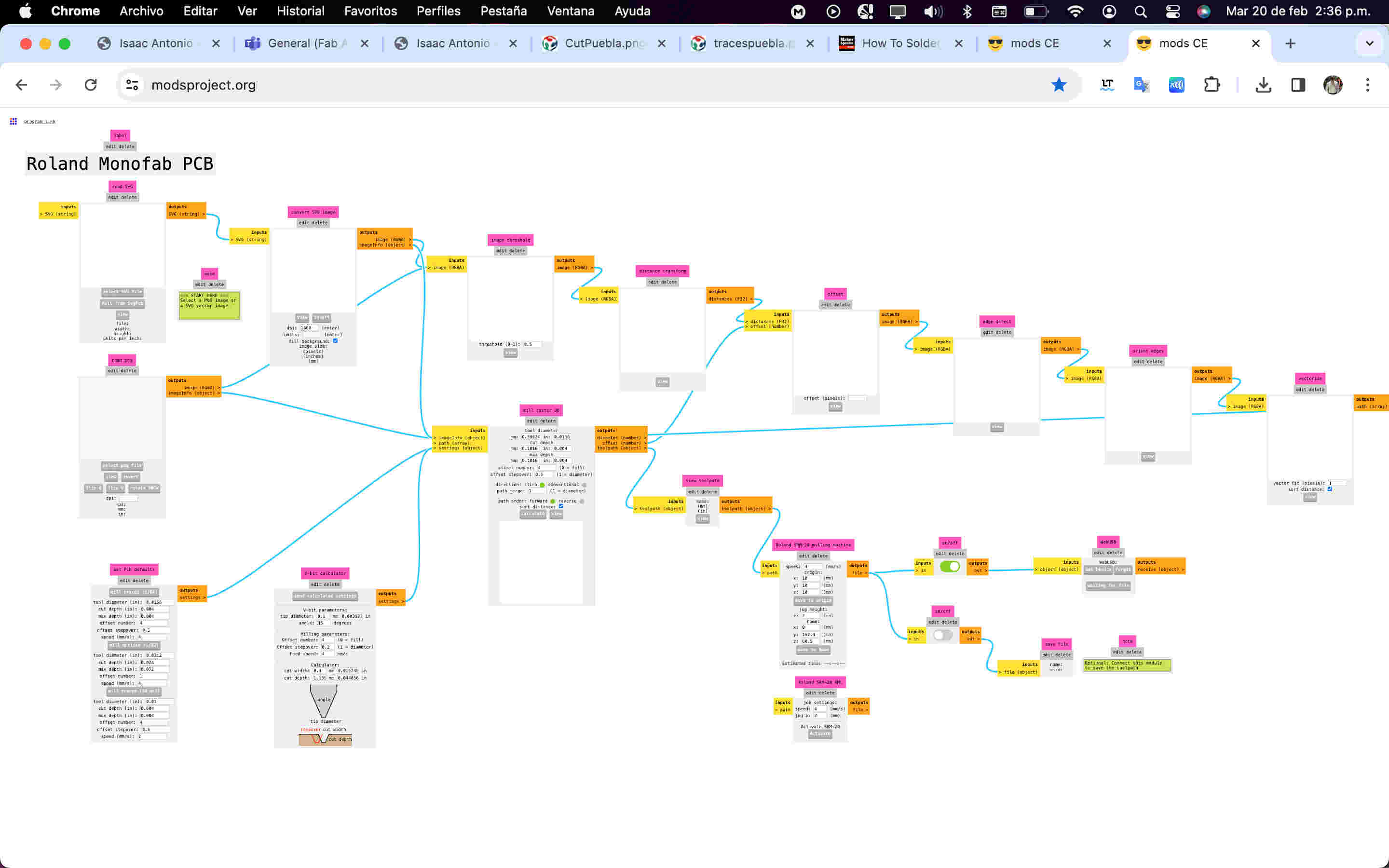This screenshot has height=868, width=1389.
Task: Click the mill raster 2D module title
Action: 541,410
